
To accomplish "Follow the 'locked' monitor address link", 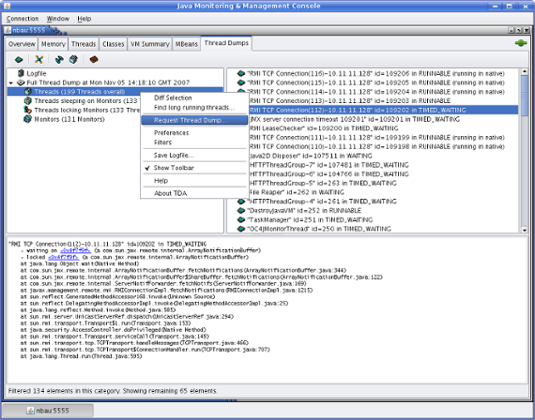I will tap(63, 257).
